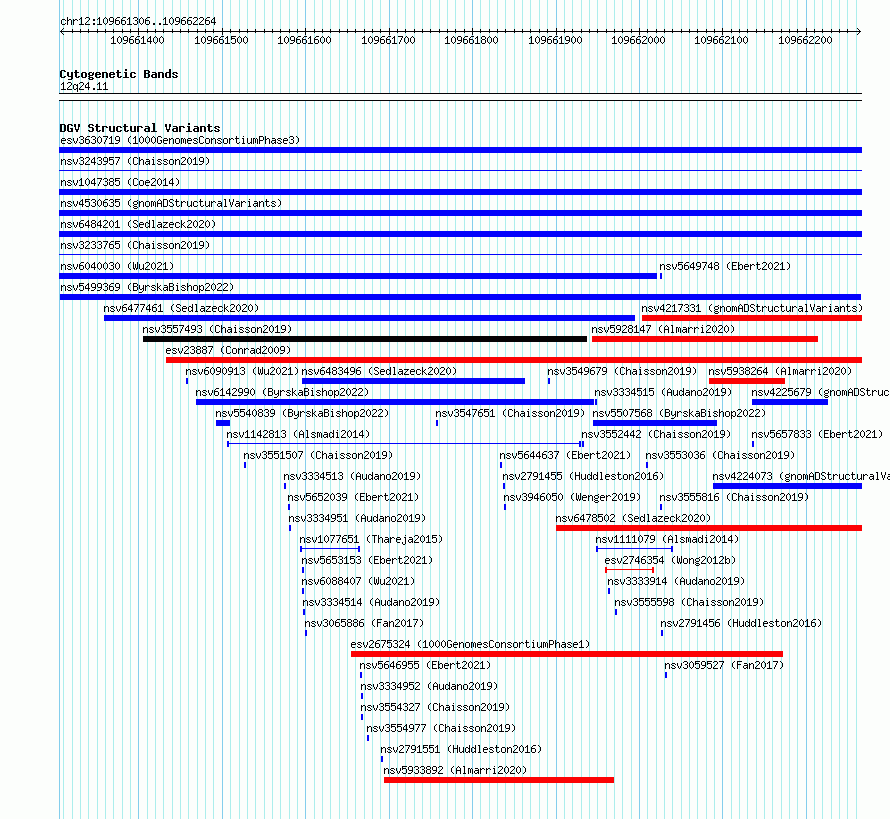Select nsv3555598 (Chaisson2019) label
The image size is (890, 819).
(x=689, y=602)
